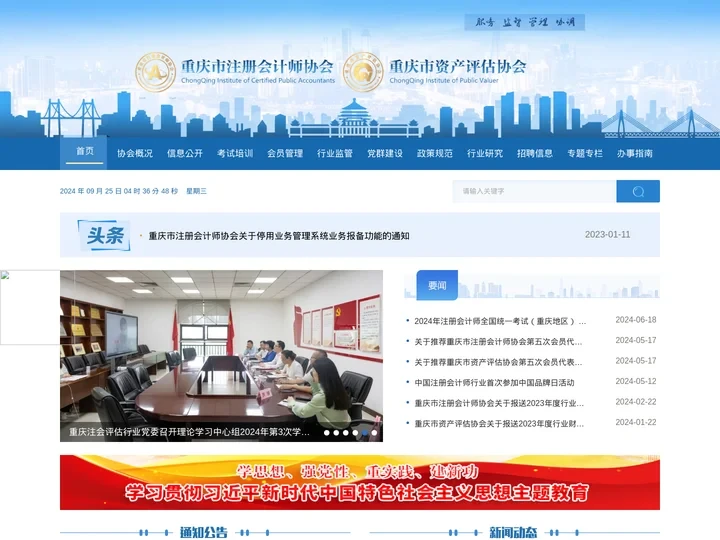Click the 星期三 weekday text

point(196,191)
